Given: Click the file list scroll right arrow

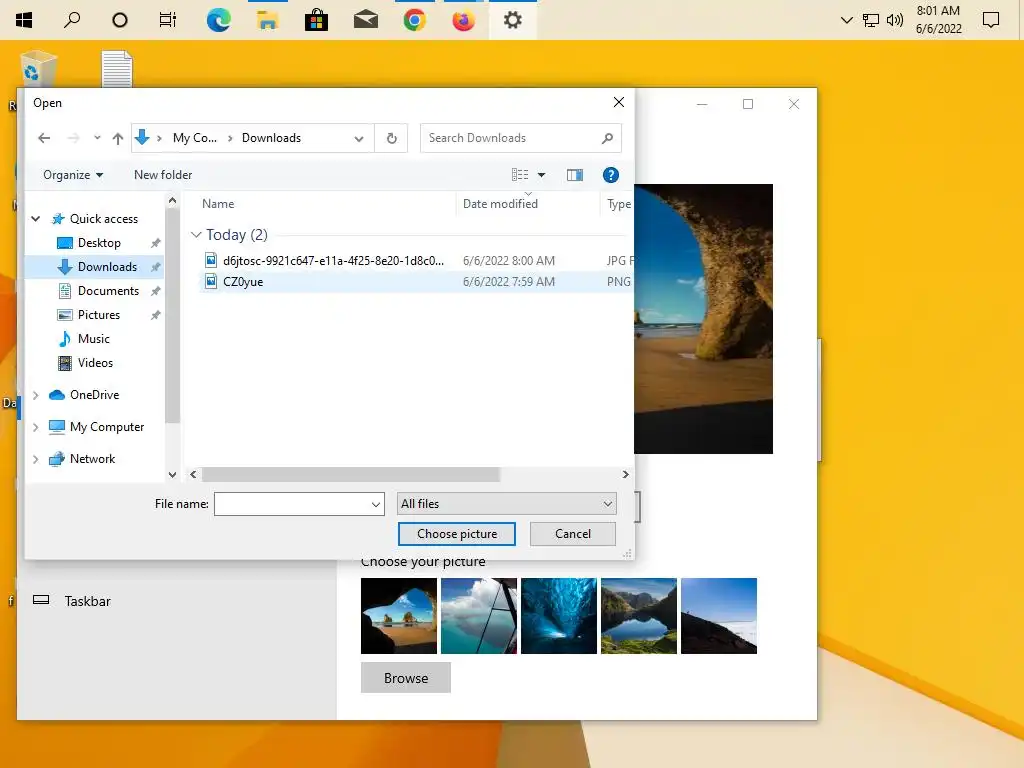Looking at the screenshot, I should [x=626, y=474].
